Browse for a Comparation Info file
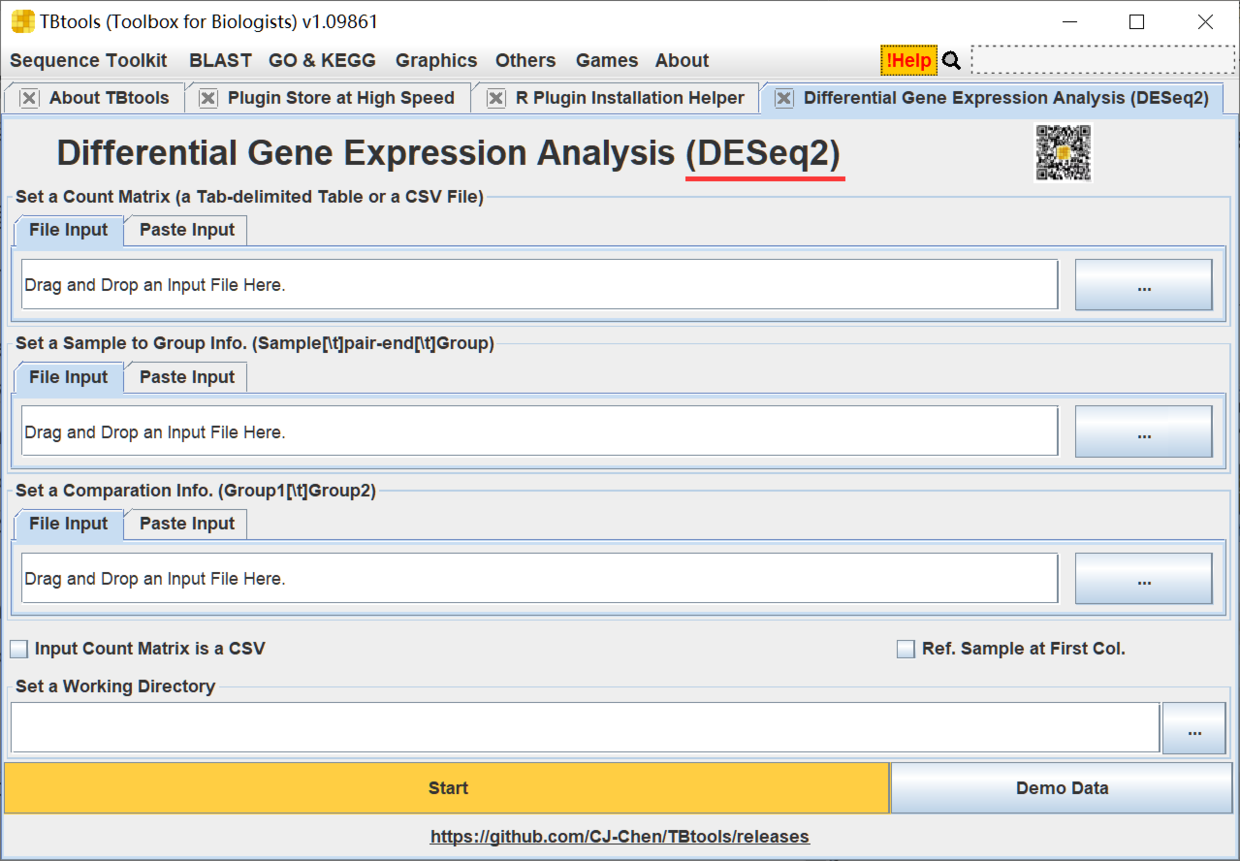This screenshot has height=861, width=1240. point(1144,579)
